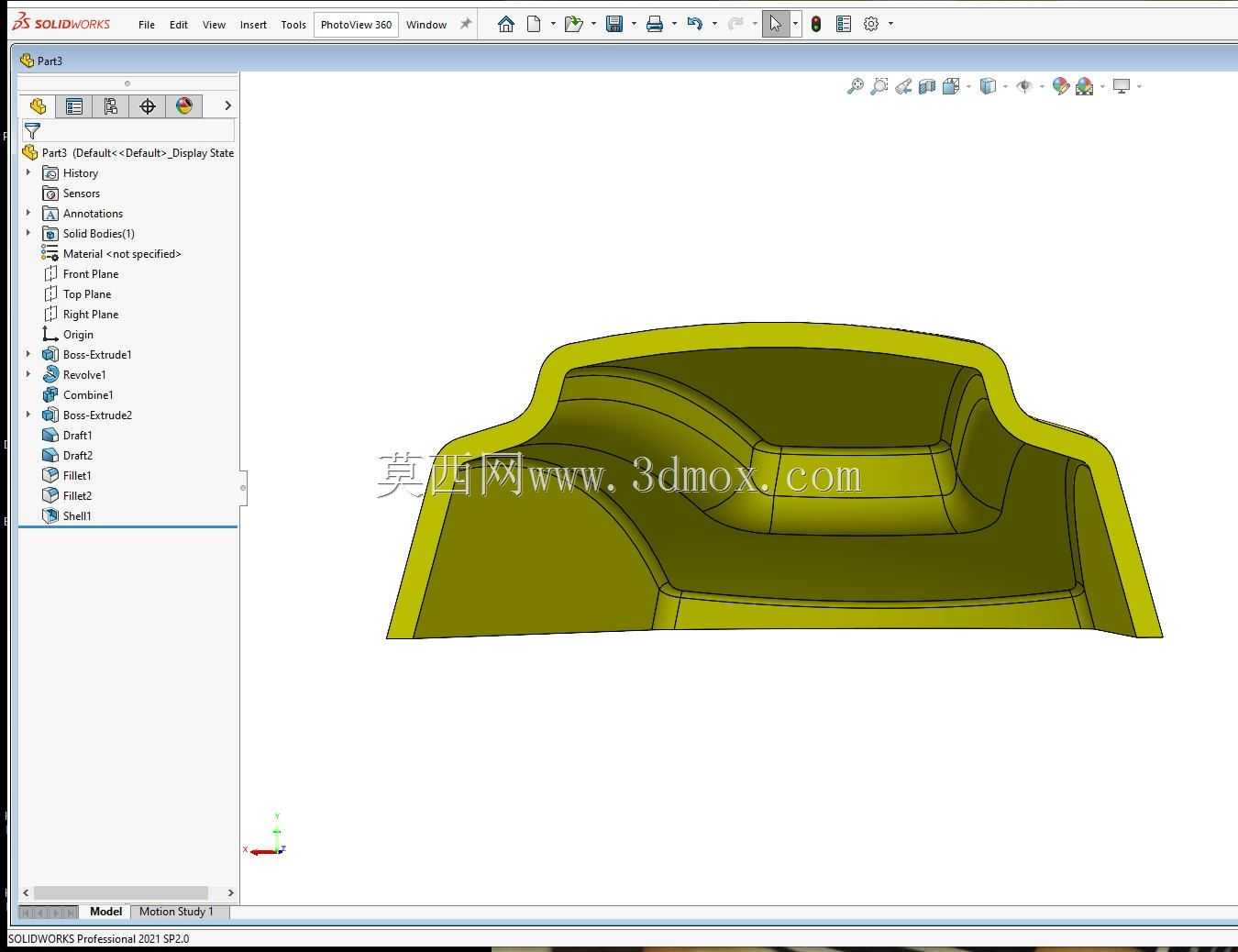Expand Revolve1 feature
1238x952 pixels.
28,374
